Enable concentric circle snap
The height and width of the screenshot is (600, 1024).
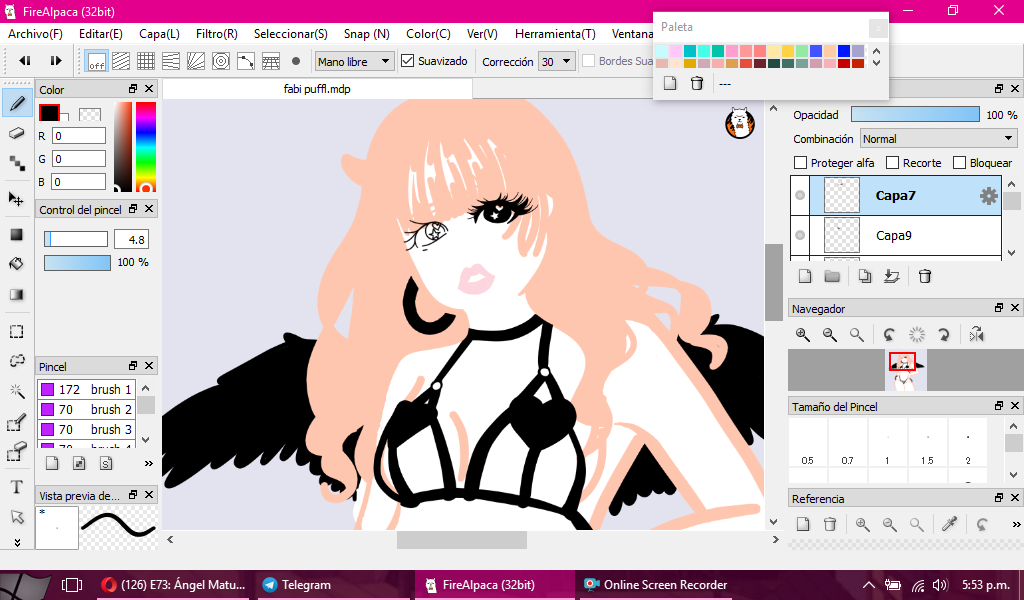click(221, 61)
